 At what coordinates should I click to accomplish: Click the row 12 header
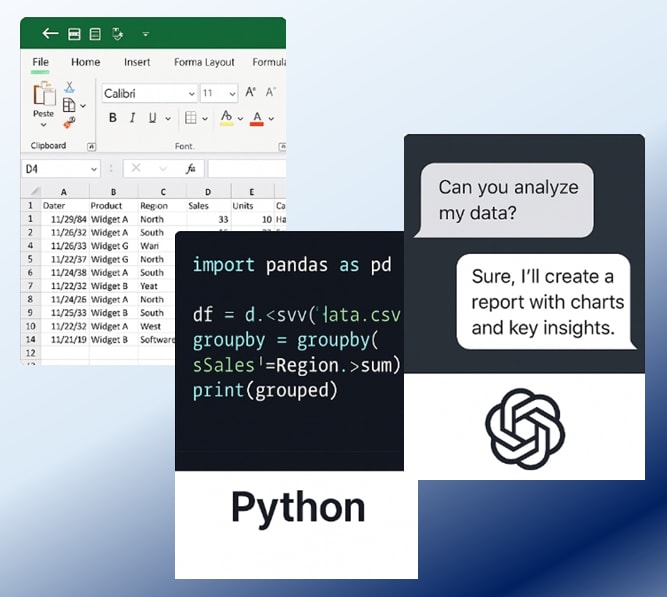click(31, 353)
